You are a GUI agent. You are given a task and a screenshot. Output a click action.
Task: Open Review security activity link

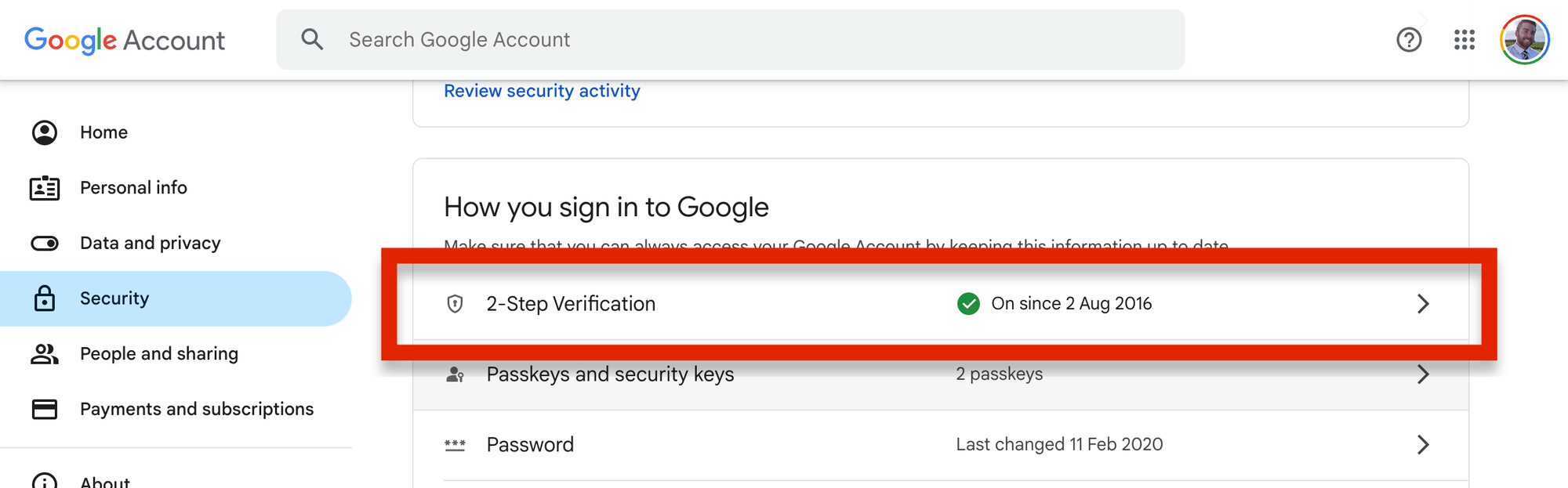coord(542,91)
